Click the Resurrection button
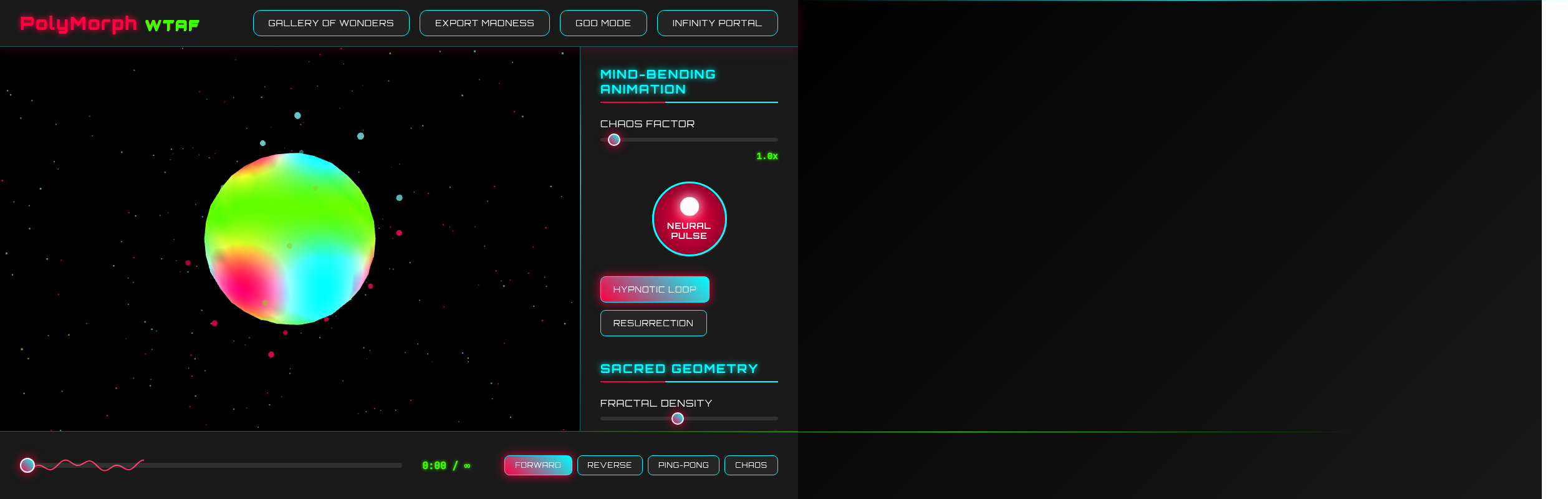 [653, 323]
